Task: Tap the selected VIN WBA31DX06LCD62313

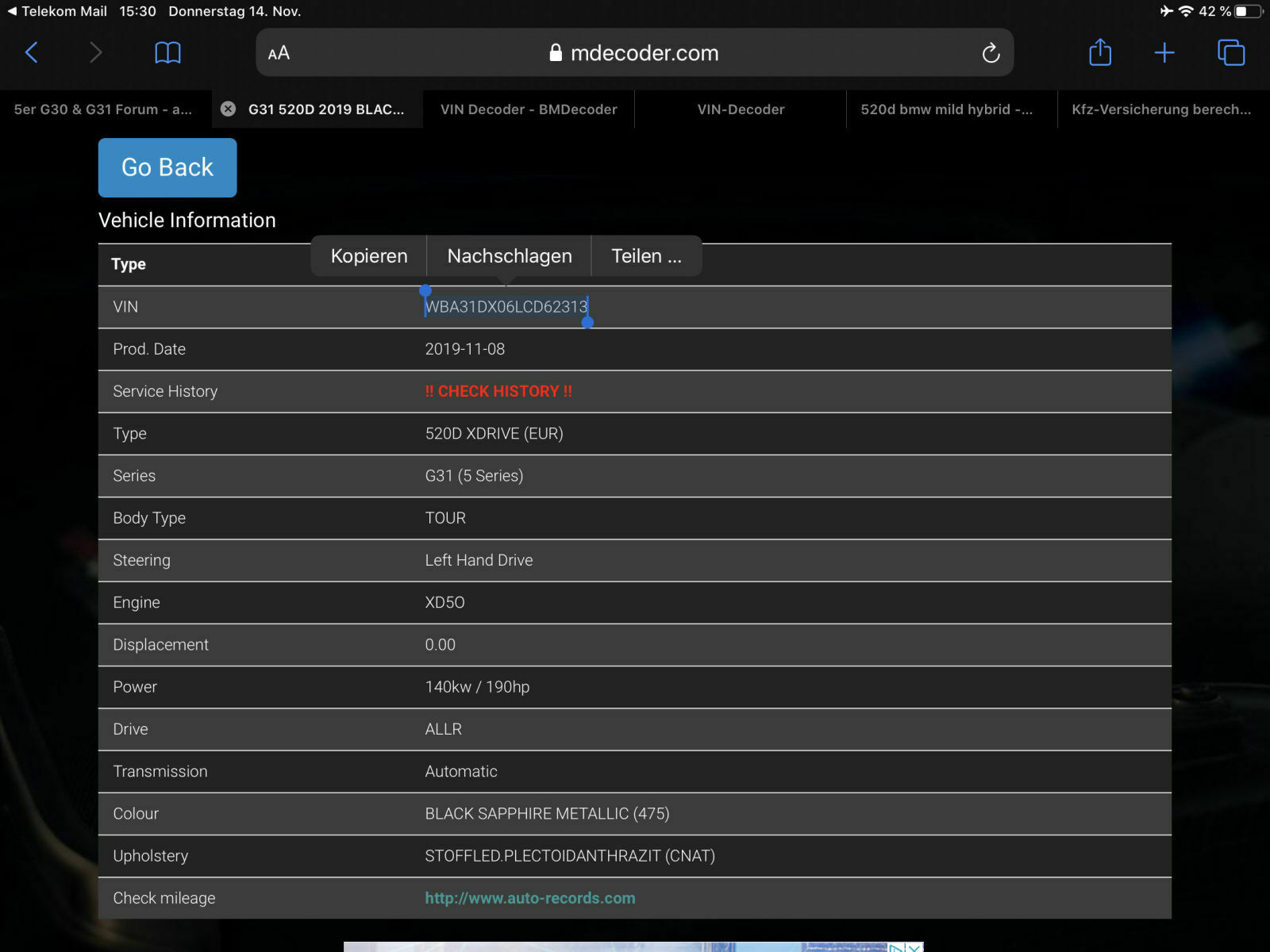Action: tap(506, 307)
